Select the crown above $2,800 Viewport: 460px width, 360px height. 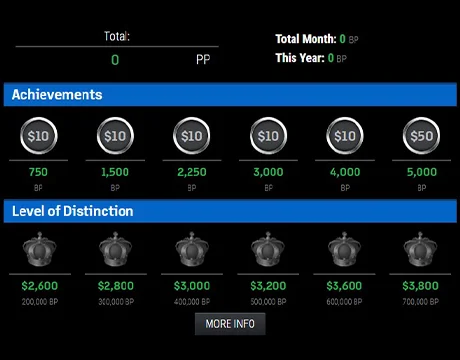[x=115, y=249]
